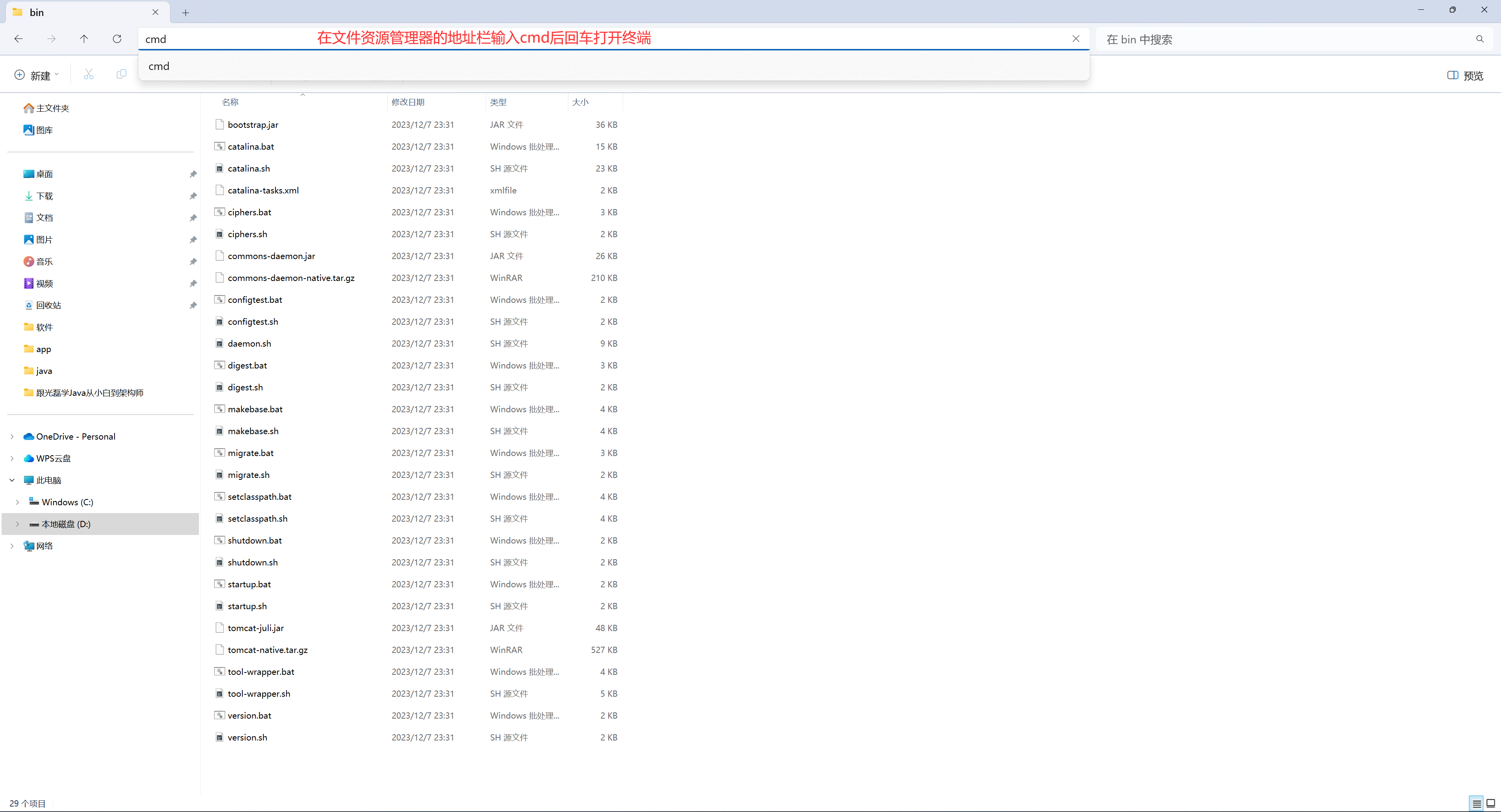The height and width of the screenshot is (812, 1501).
Task: Open 图库 in the sidebar
Action: coord(38,130)
